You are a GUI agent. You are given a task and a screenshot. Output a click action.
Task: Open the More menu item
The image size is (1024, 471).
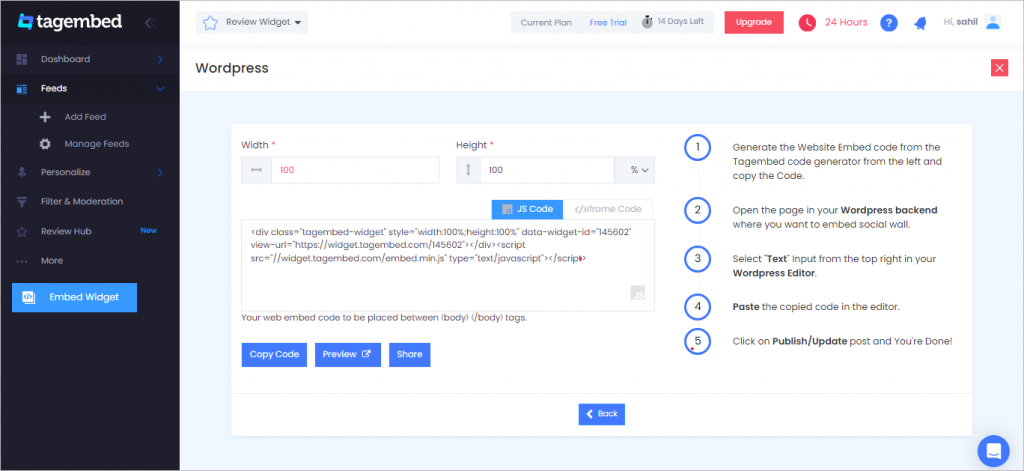tap(52, 261)
